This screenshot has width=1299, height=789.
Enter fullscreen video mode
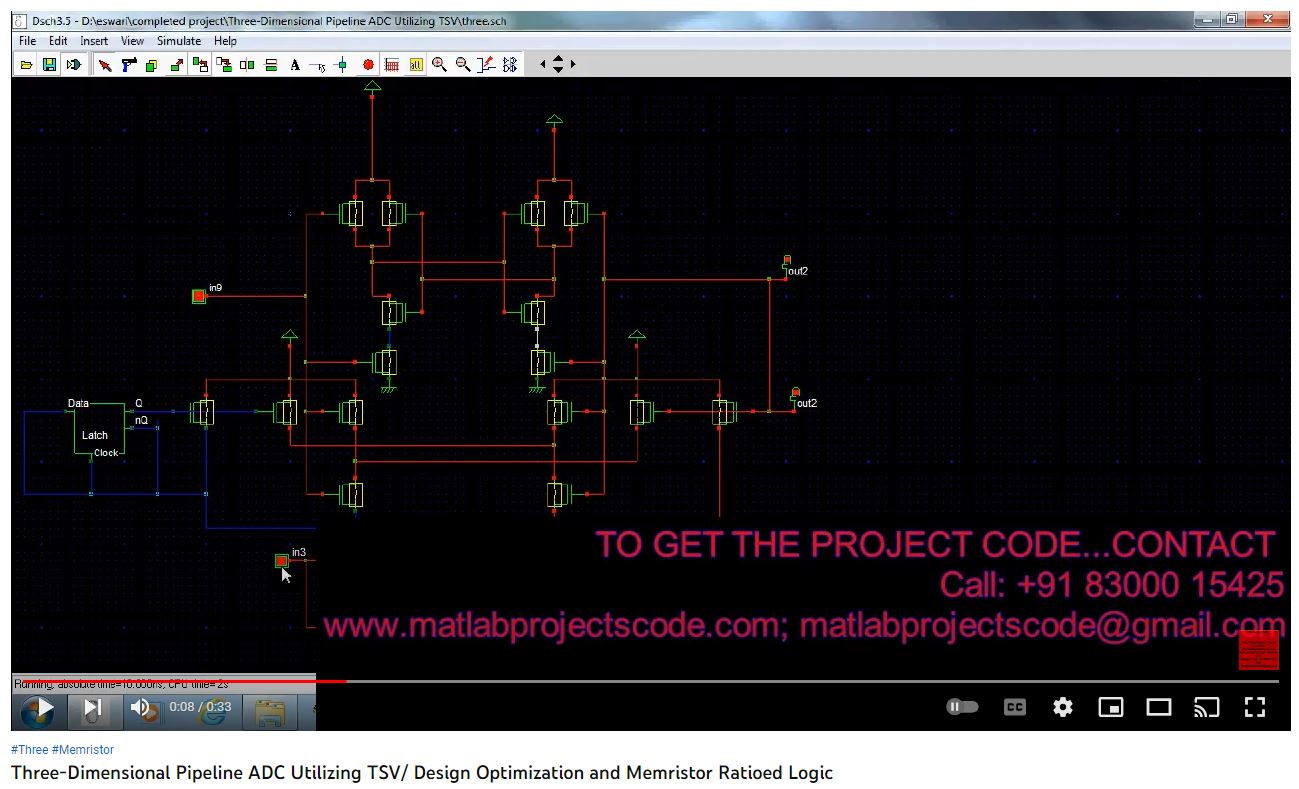coord(1254,707)
